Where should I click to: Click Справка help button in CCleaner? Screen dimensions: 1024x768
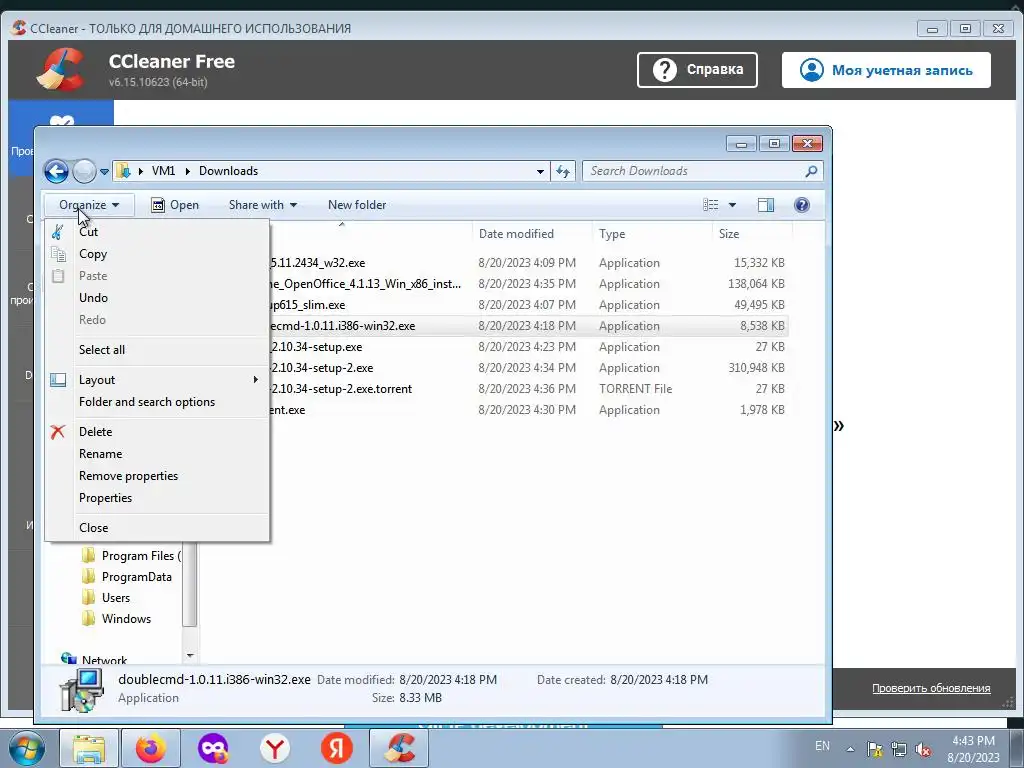tap(697, 70)
